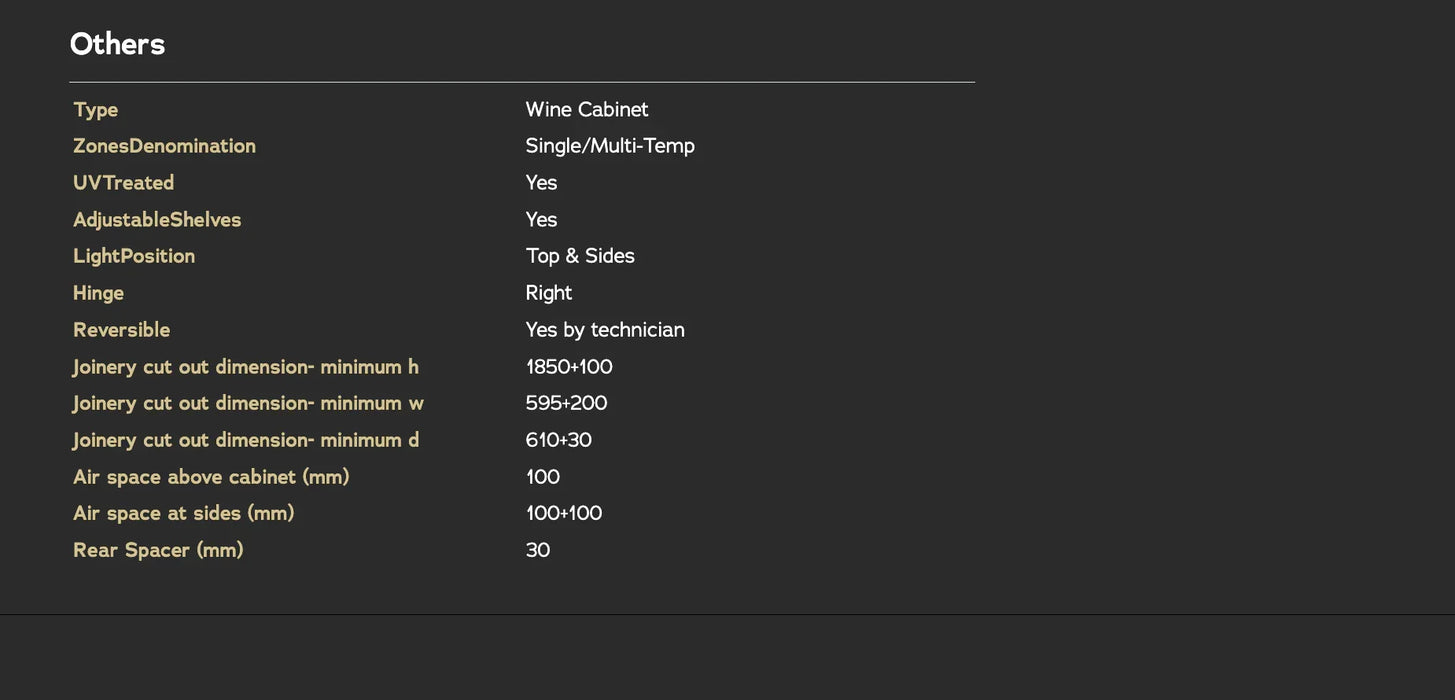1455x700 pixels.
Task: Click the Joinery minimum d label
Action: (x=246, y=440)
